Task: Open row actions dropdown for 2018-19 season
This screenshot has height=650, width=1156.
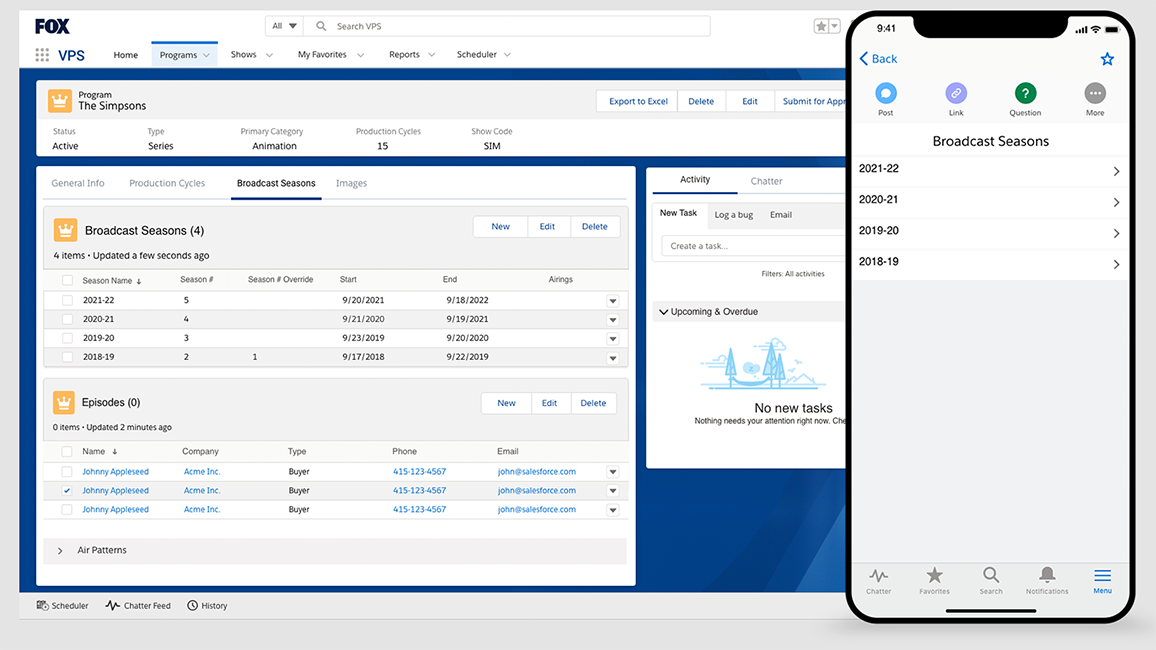Action: 613,357
